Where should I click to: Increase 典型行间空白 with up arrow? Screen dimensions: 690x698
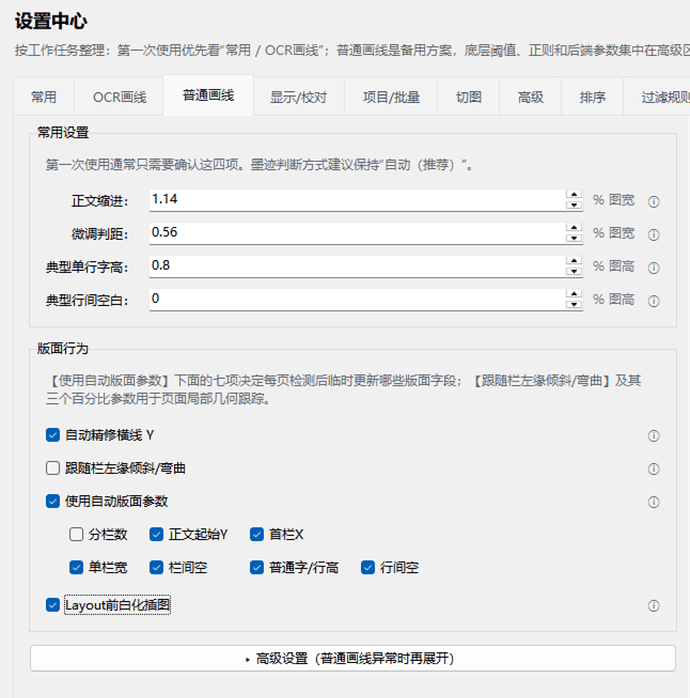tap(574, 294)
